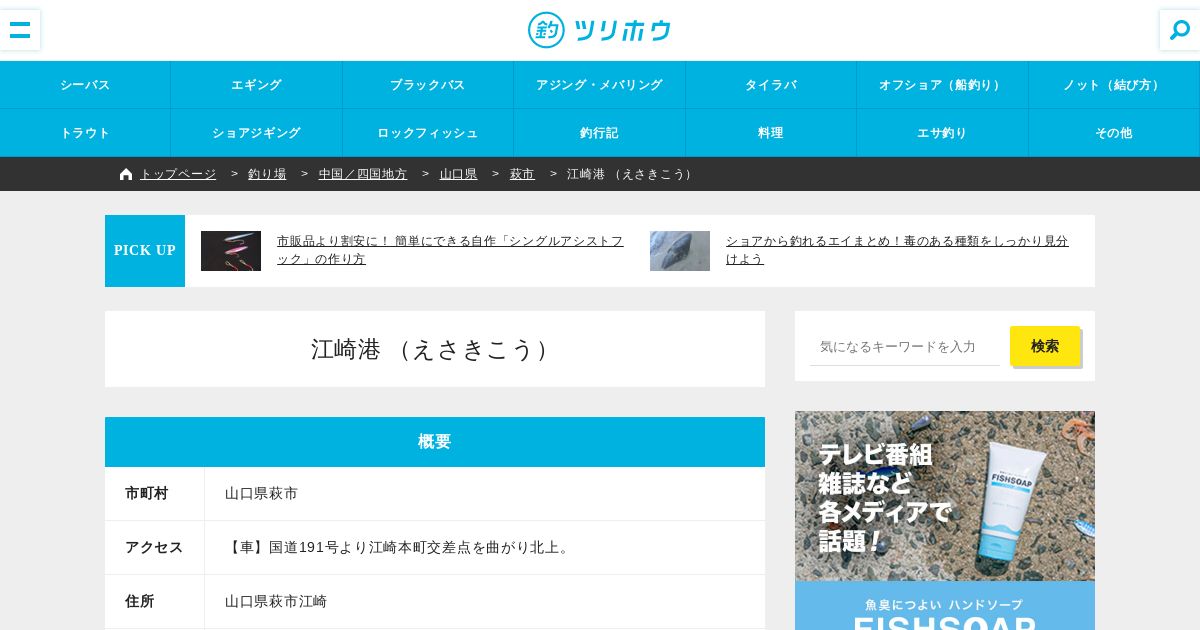This screenshot has height=630, width=1200.
Task: Open the FISHSOAP advertisement banner
Action: (945, 520)
